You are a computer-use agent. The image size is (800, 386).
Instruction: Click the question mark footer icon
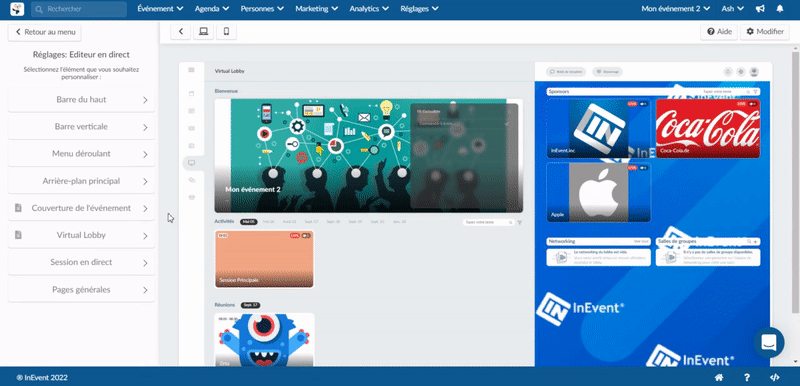coord(747,378)
